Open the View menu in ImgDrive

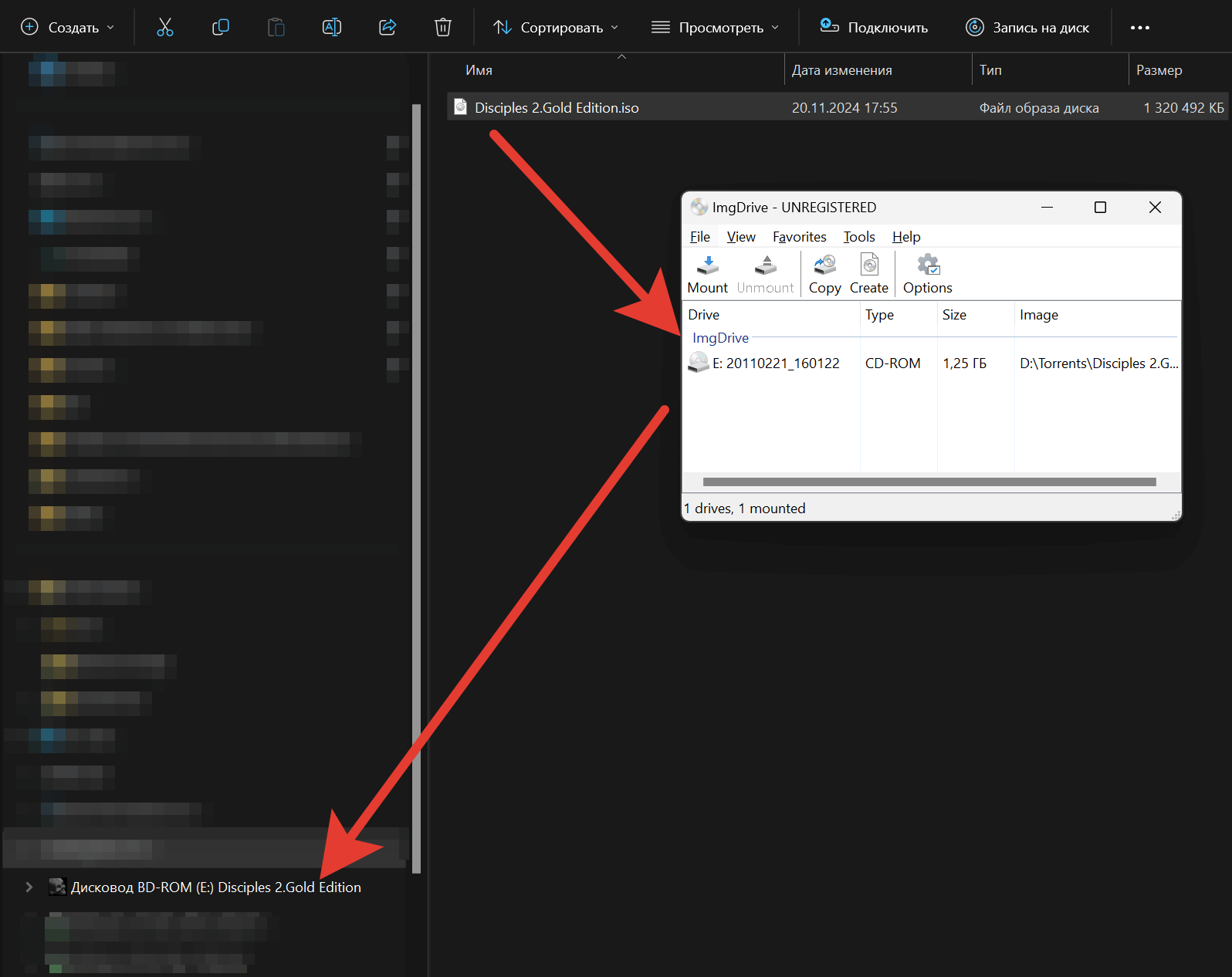(x=740, y=237)
